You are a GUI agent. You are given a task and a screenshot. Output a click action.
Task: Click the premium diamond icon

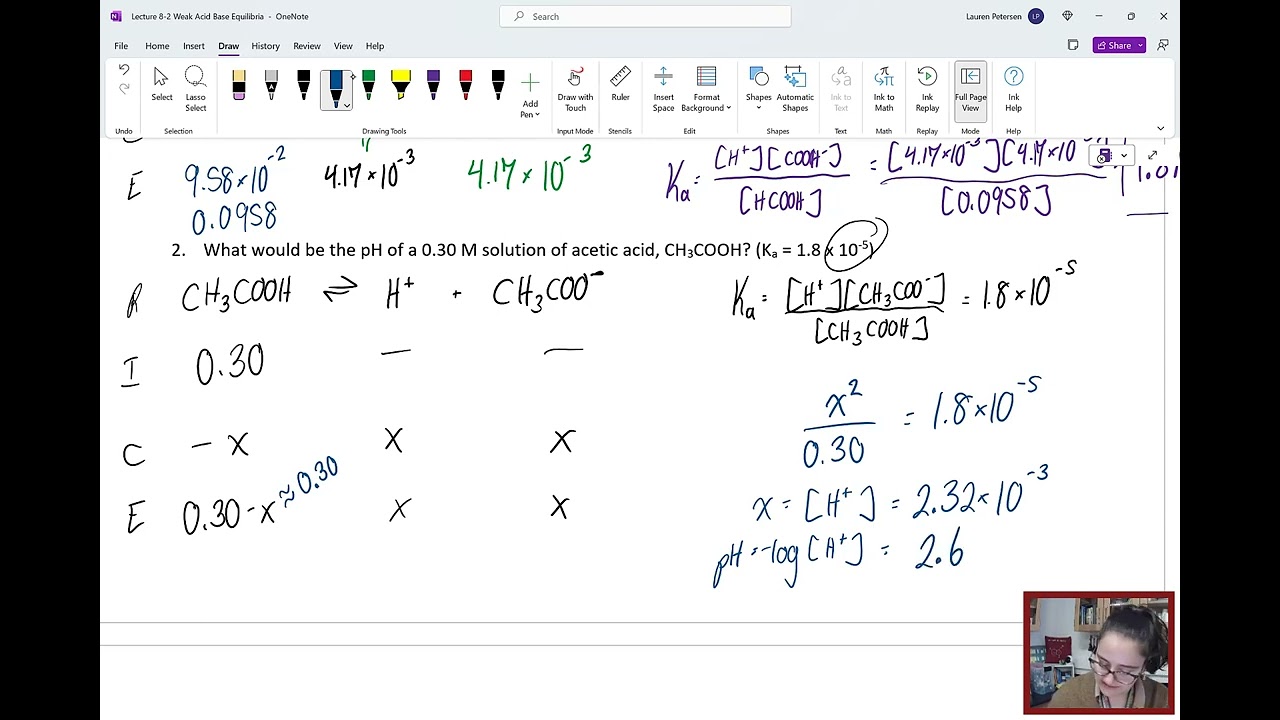[1067, 16]
